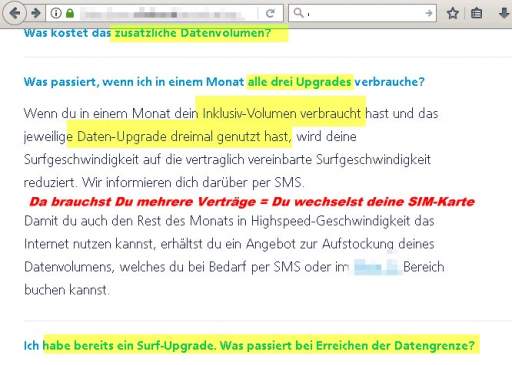Click the green padlock security icon

70,13
